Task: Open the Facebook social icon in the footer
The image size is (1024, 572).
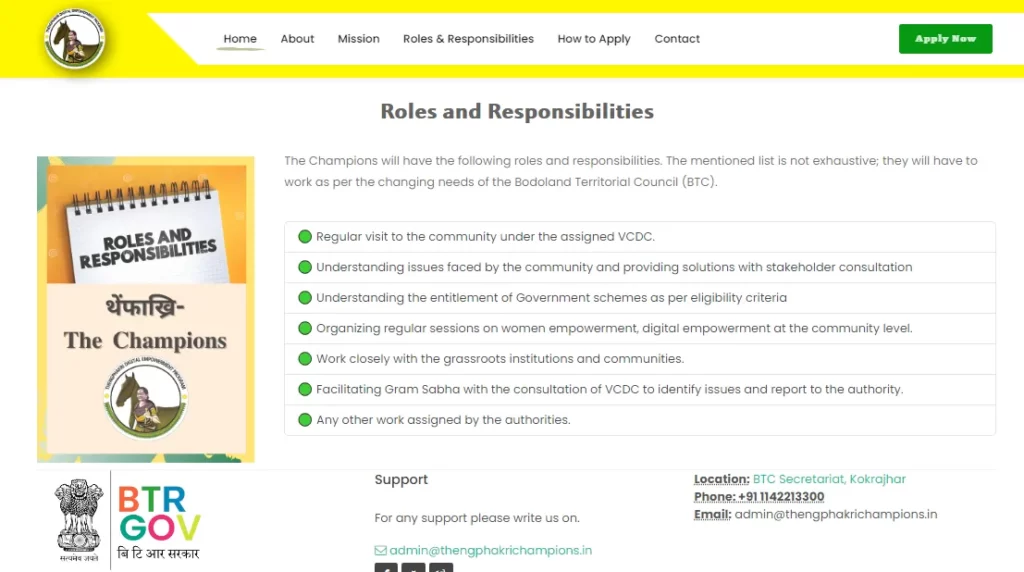Action: pos(386,567)
